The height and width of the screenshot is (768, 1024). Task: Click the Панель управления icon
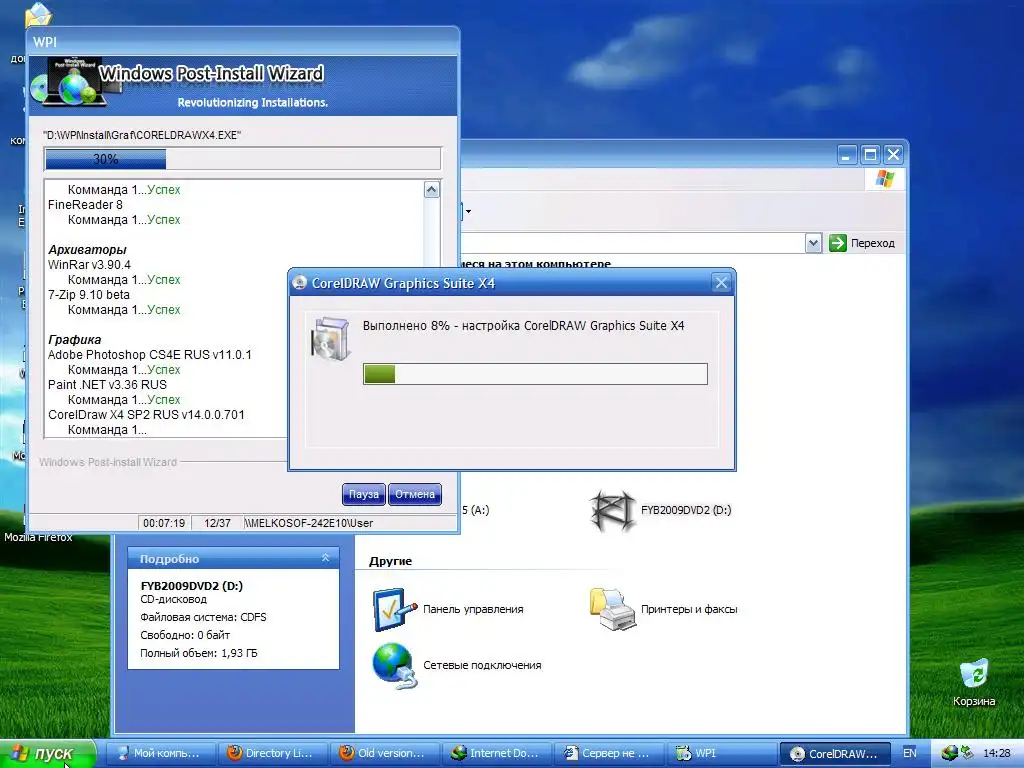pos(394,609)
